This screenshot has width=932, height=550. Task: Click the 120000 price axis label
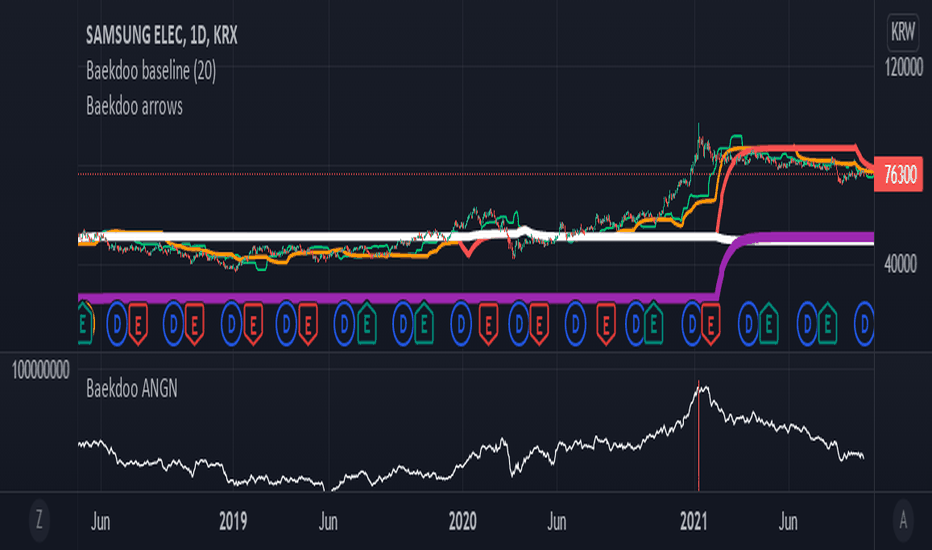click(x=904, y=67)
